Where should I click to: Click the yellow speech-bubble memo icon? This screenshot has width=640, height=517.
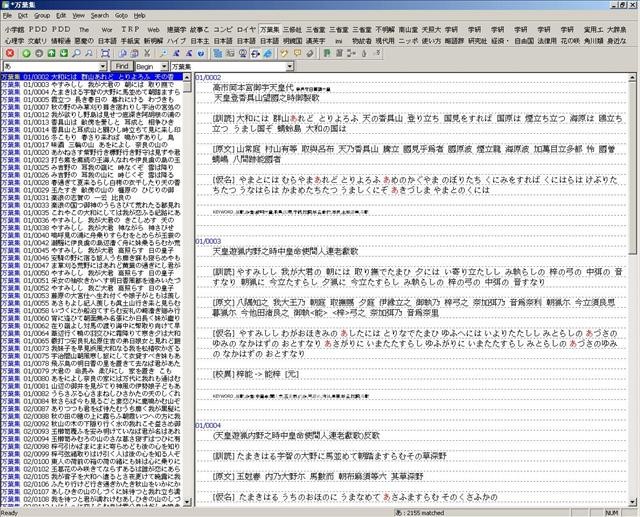click(x=298, y=53)
